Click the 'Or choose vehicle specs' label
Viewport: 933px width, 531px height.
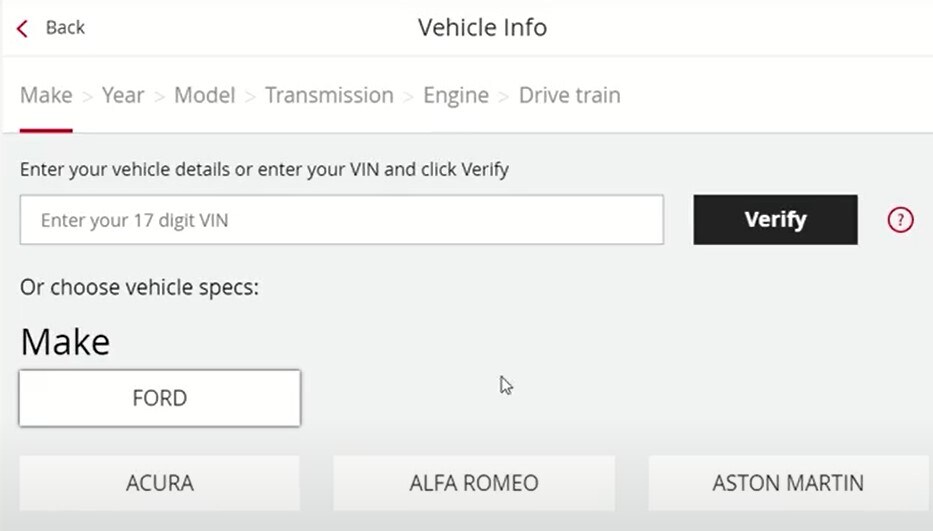pos(139,288)
